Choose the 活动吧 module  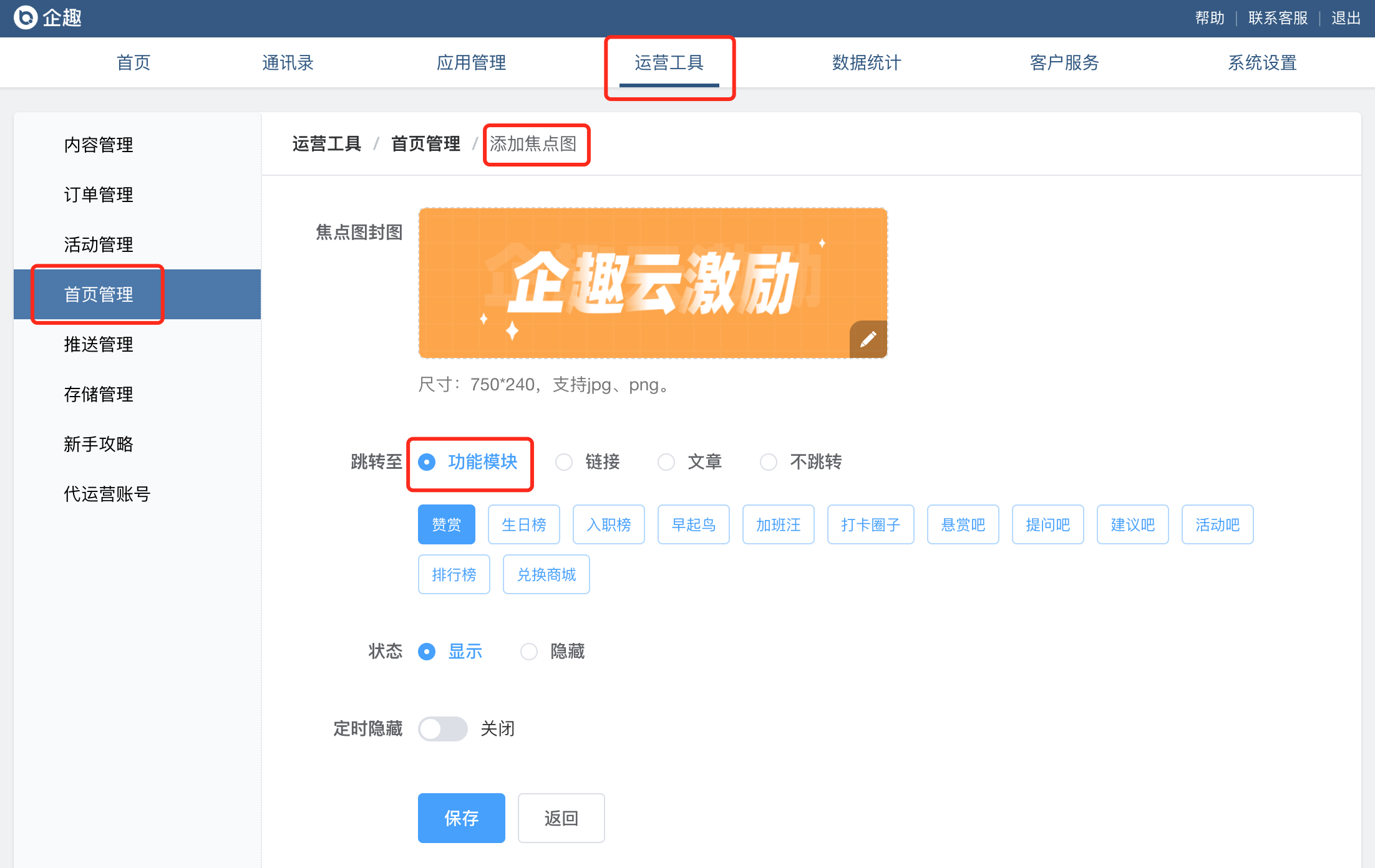click(x=1218, y=524)
